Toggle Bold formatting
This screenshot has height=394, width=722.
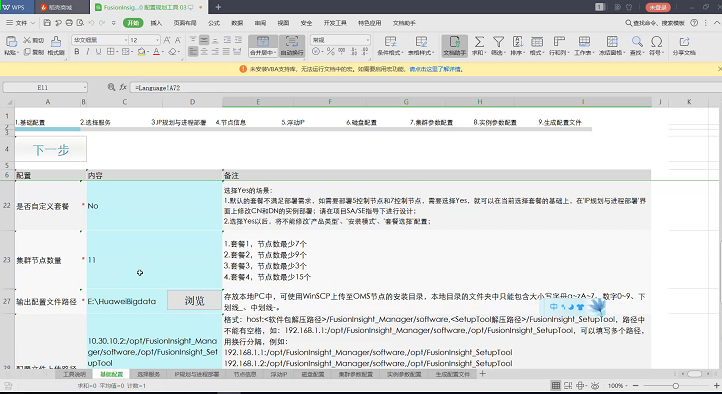pos(77,52)
